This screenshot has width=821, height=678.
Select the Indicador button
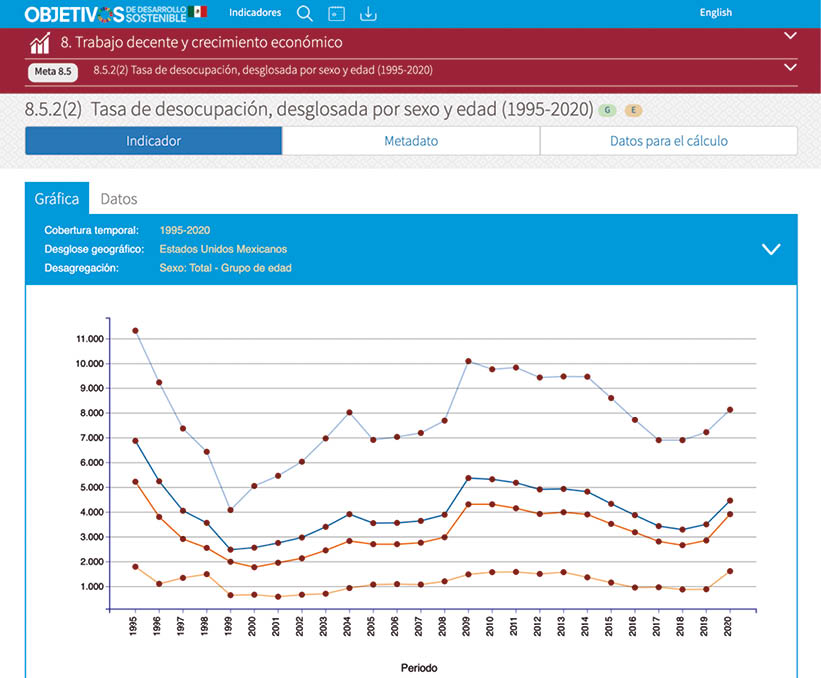click(x=153, y=141)
